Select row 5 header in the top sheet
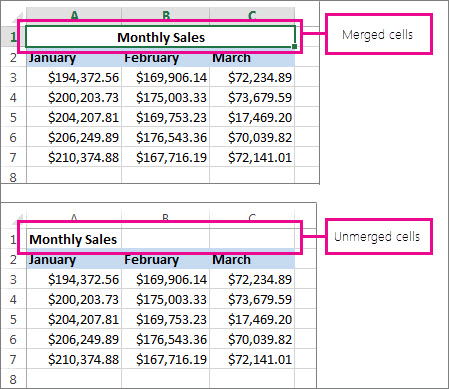Screen dimensions: 449x389 tap(13, 117)
